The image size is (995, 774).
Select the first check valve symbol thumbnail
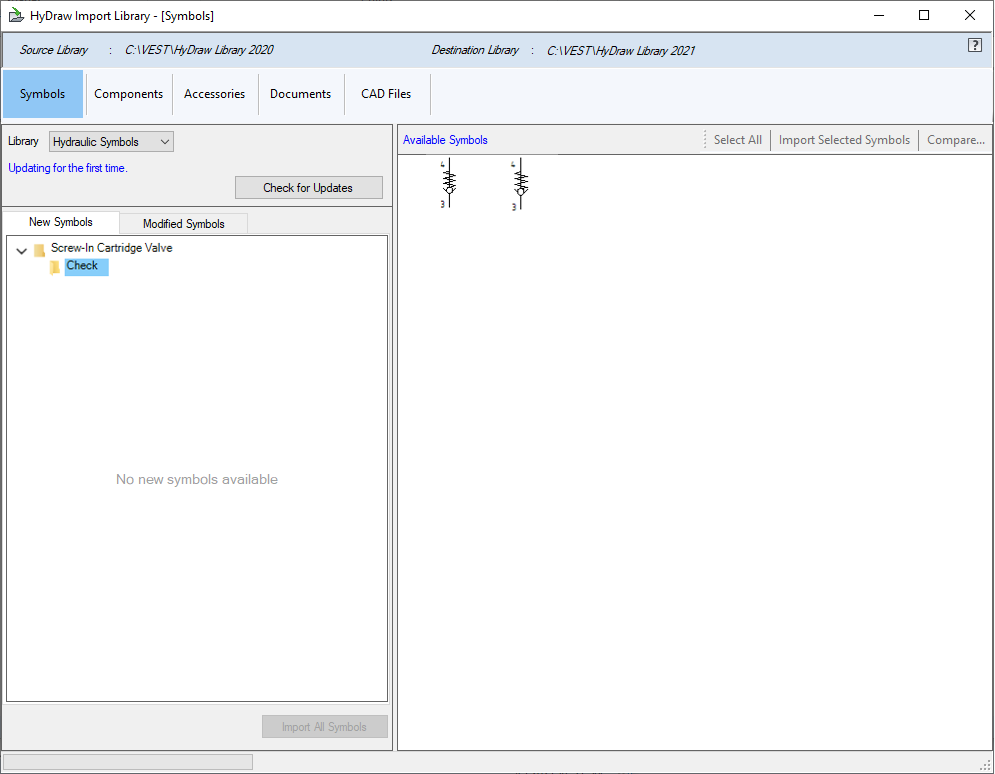pos(447,184)
